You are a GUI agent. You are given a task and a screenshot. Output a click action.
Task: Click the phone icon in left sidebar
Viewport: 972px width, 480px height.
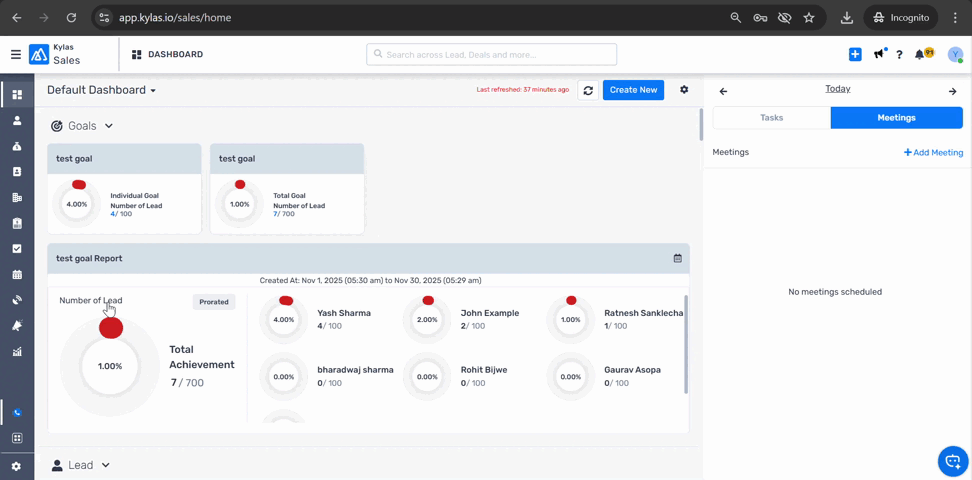[x=16, y=412]
